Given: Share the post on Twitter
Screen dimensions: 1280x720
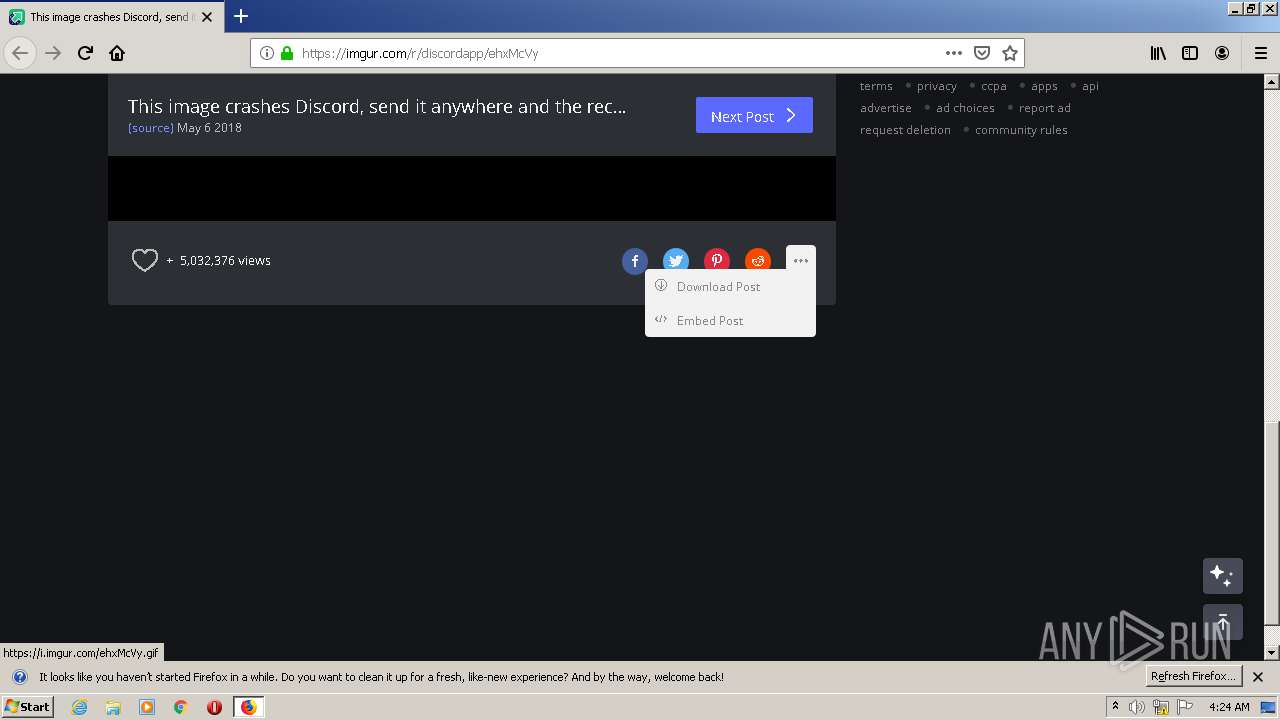Looking at the screenshot, I should coord(676,261).
